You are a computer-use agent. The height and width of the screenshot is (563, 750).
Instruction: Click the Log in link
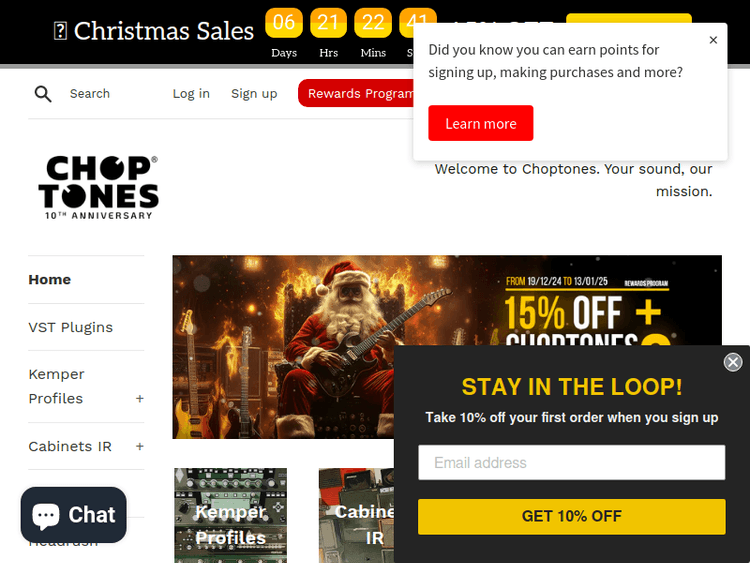(191, 94)
